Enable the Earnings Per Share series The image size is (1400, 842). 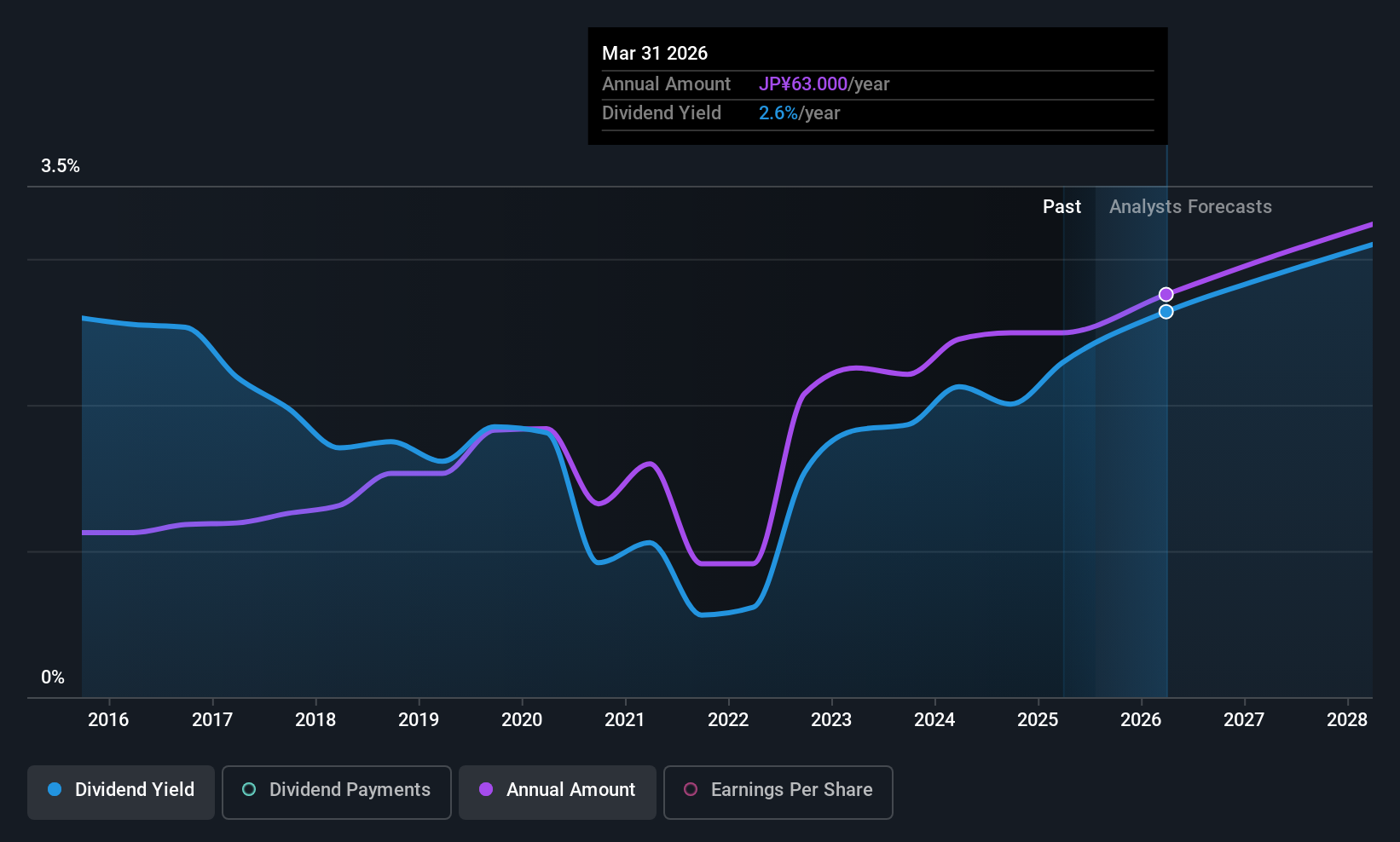[778, 793]
